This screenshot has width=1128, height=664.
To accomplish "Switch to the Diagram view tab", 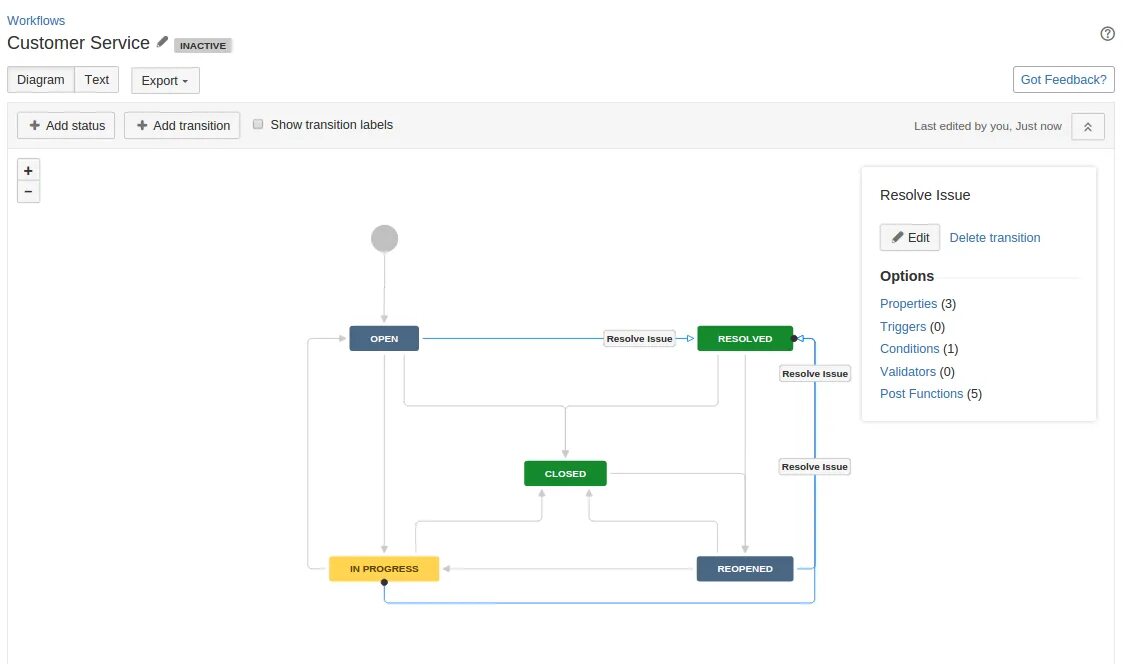I will (x=41, y=80).
